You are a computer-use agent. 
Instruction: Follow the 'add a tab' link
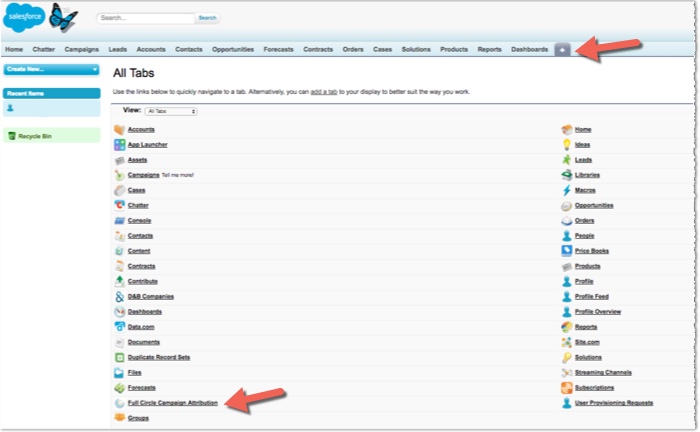coord(321,92)
